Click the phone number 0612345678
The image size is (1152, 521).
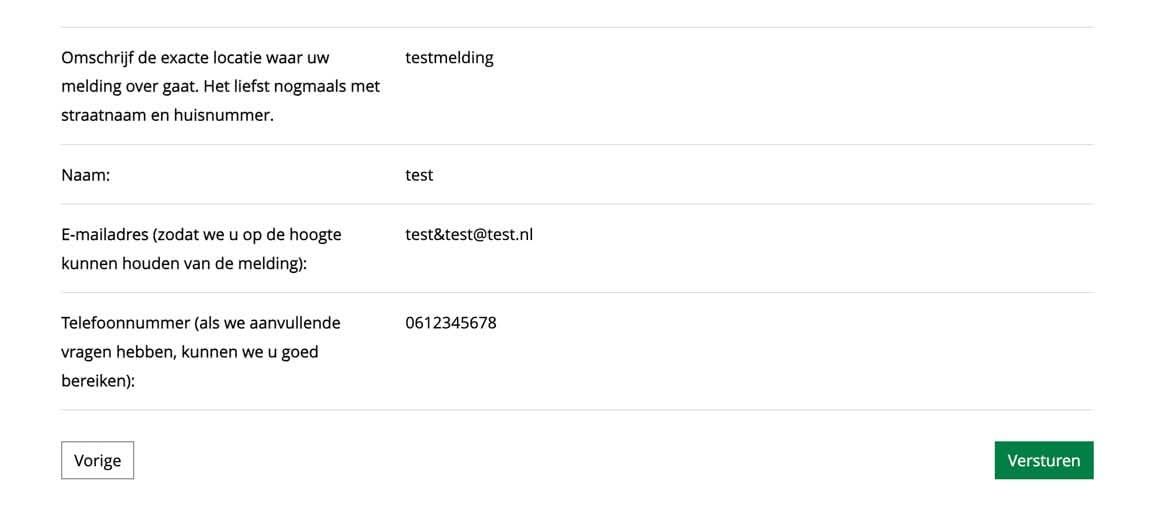pyautogui.click(x=451, y=323)
